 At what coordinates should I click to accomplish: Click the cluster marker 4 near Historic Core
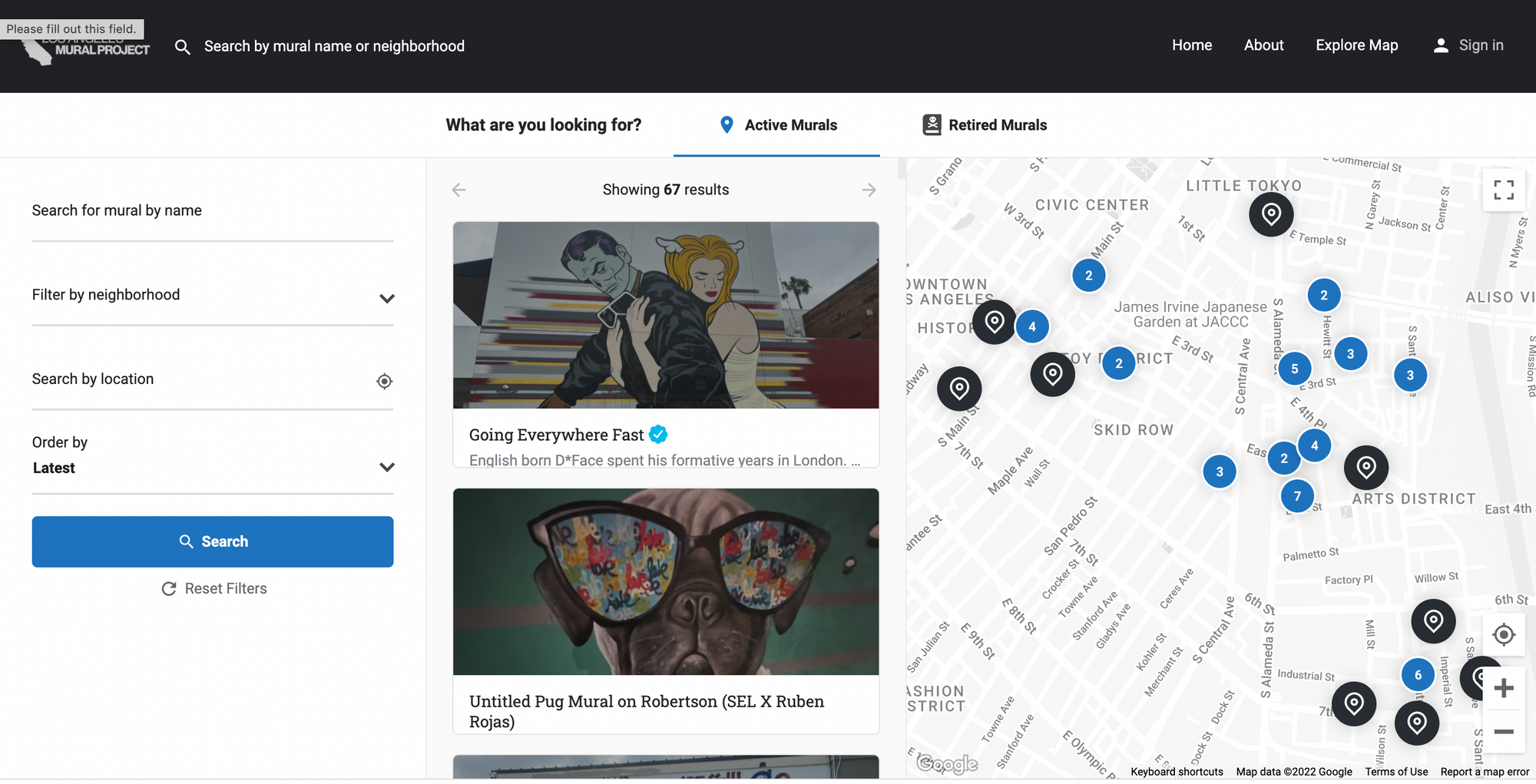(1032, 326)
